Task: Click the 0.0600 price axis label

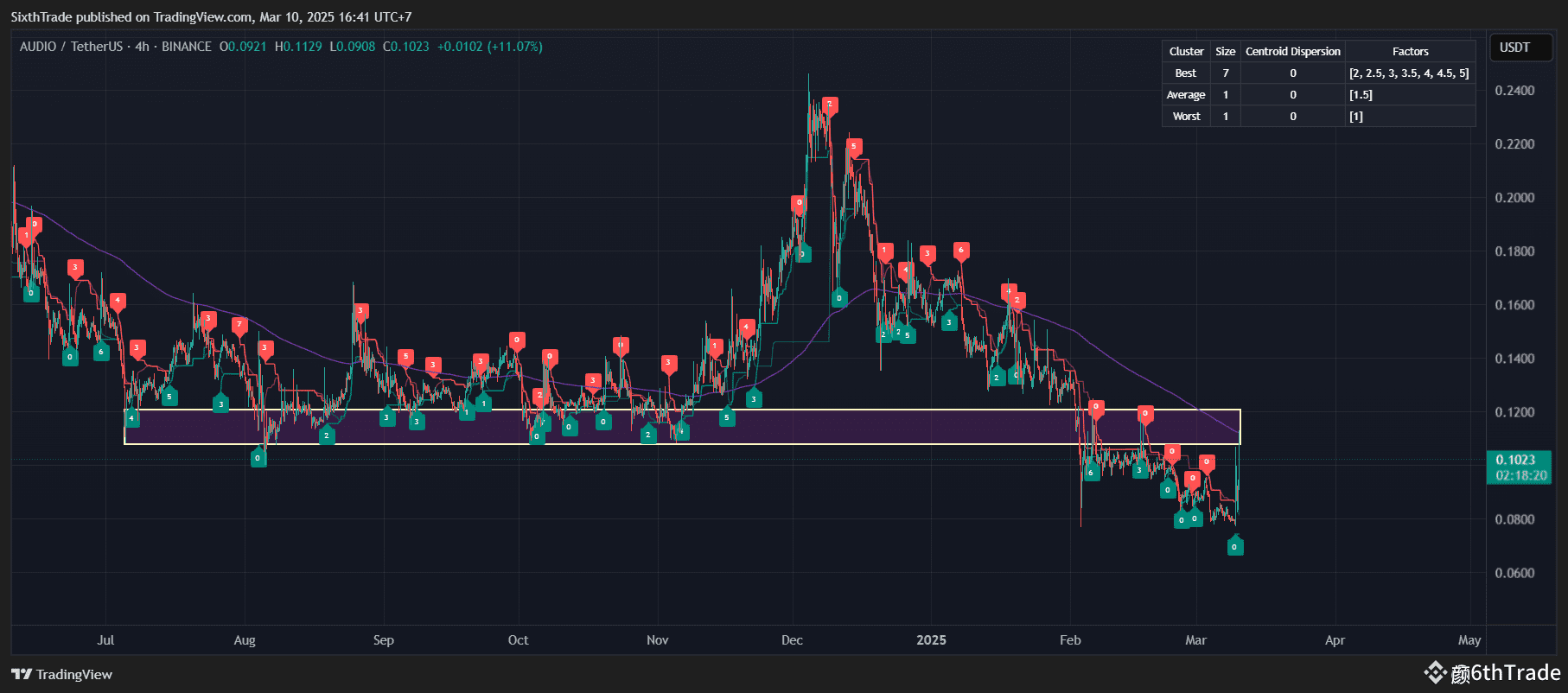Action: (x=1515, y=573)
